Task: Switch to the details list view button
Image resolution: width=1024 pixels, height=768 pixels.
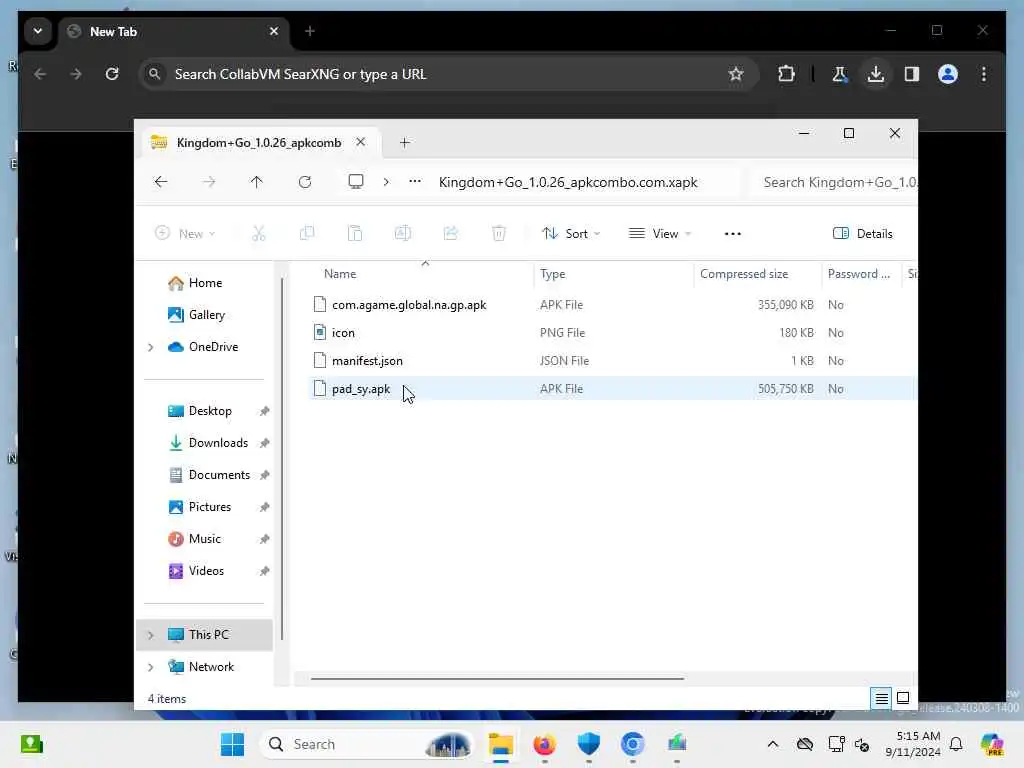Action: (881, 699)
